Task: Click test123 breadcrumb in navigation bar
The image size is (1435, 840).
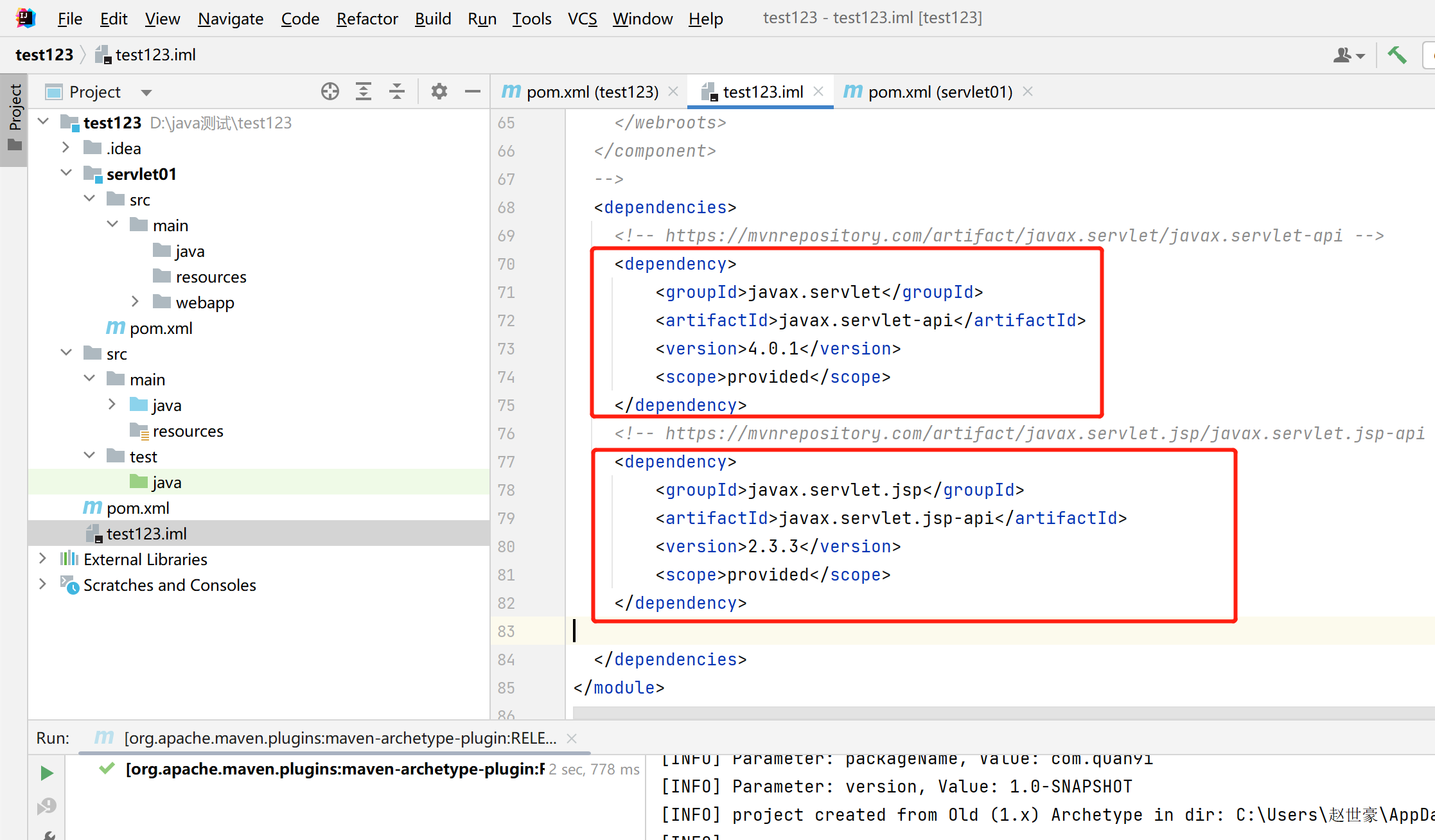Action: pos(44,55)
